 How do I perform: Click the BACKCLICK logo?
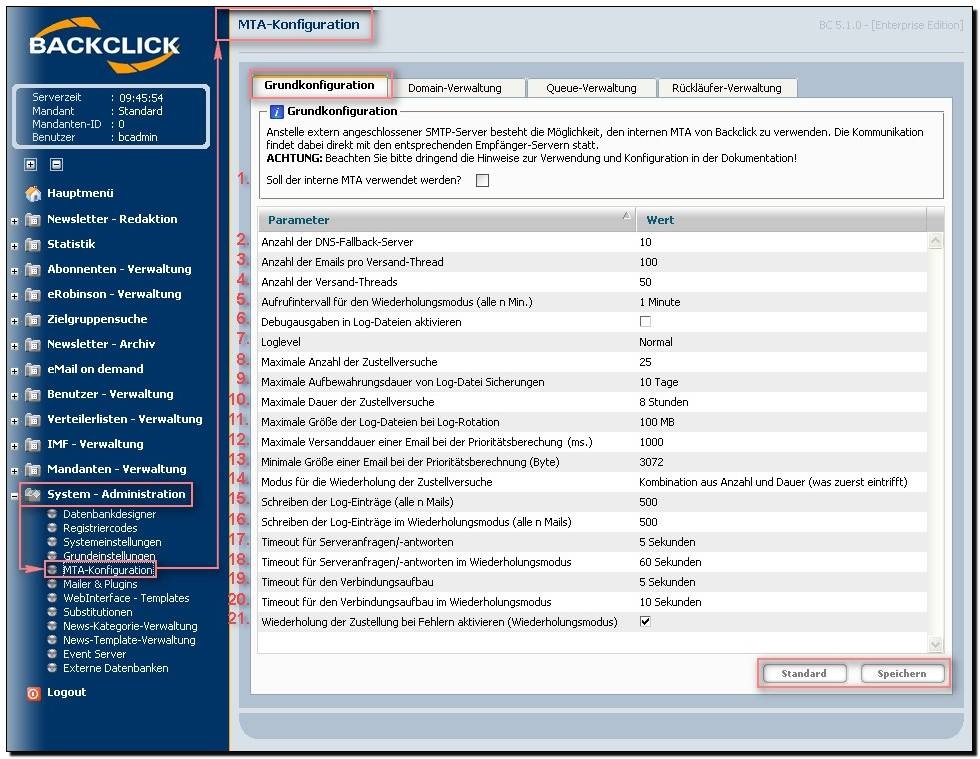pyautogui.click(x=105, y=45)
